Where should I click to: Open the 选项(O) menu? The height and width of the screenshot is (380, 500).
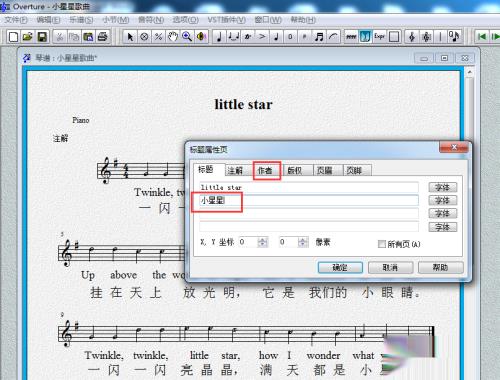coord(185,20)
